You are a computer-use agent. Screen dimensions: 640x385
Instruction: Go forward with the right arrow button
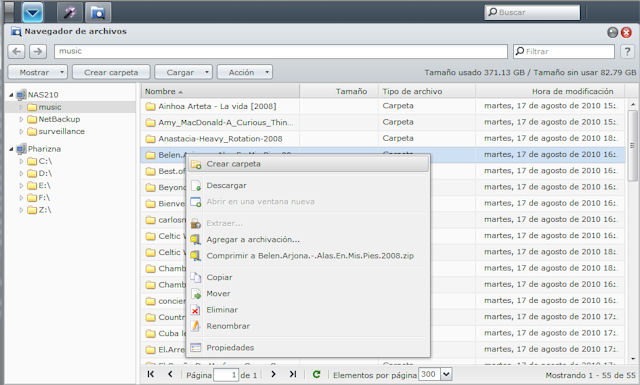click(x=38, y=51)
